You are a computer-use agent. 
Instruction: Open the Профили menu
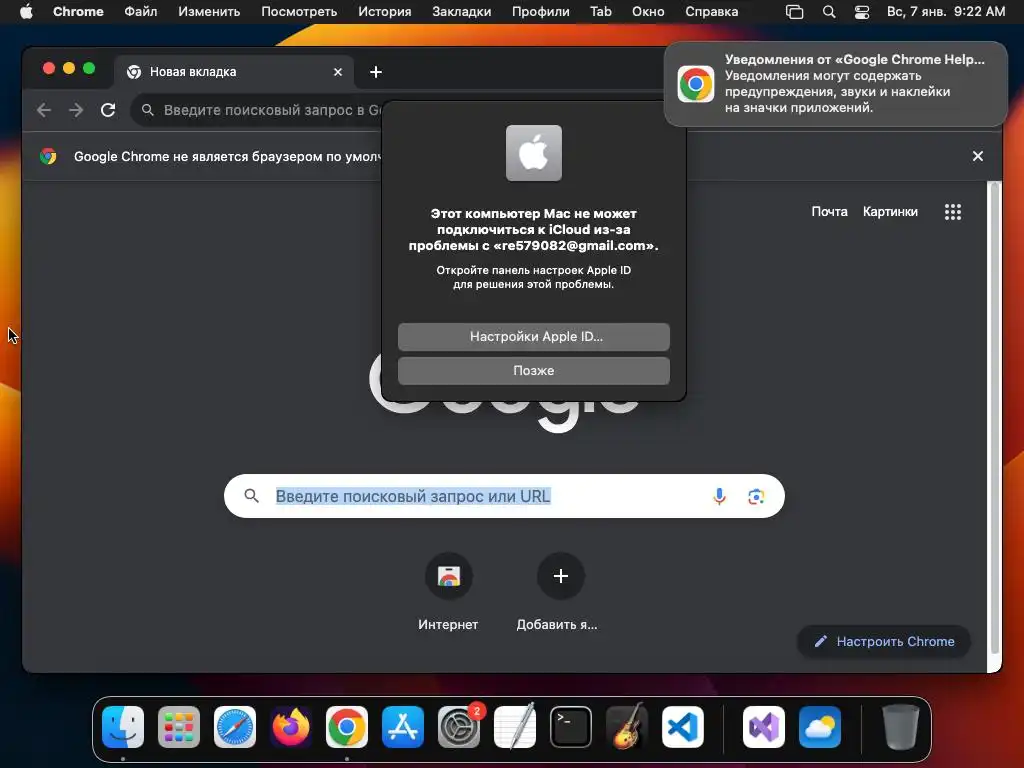(540, 12)
